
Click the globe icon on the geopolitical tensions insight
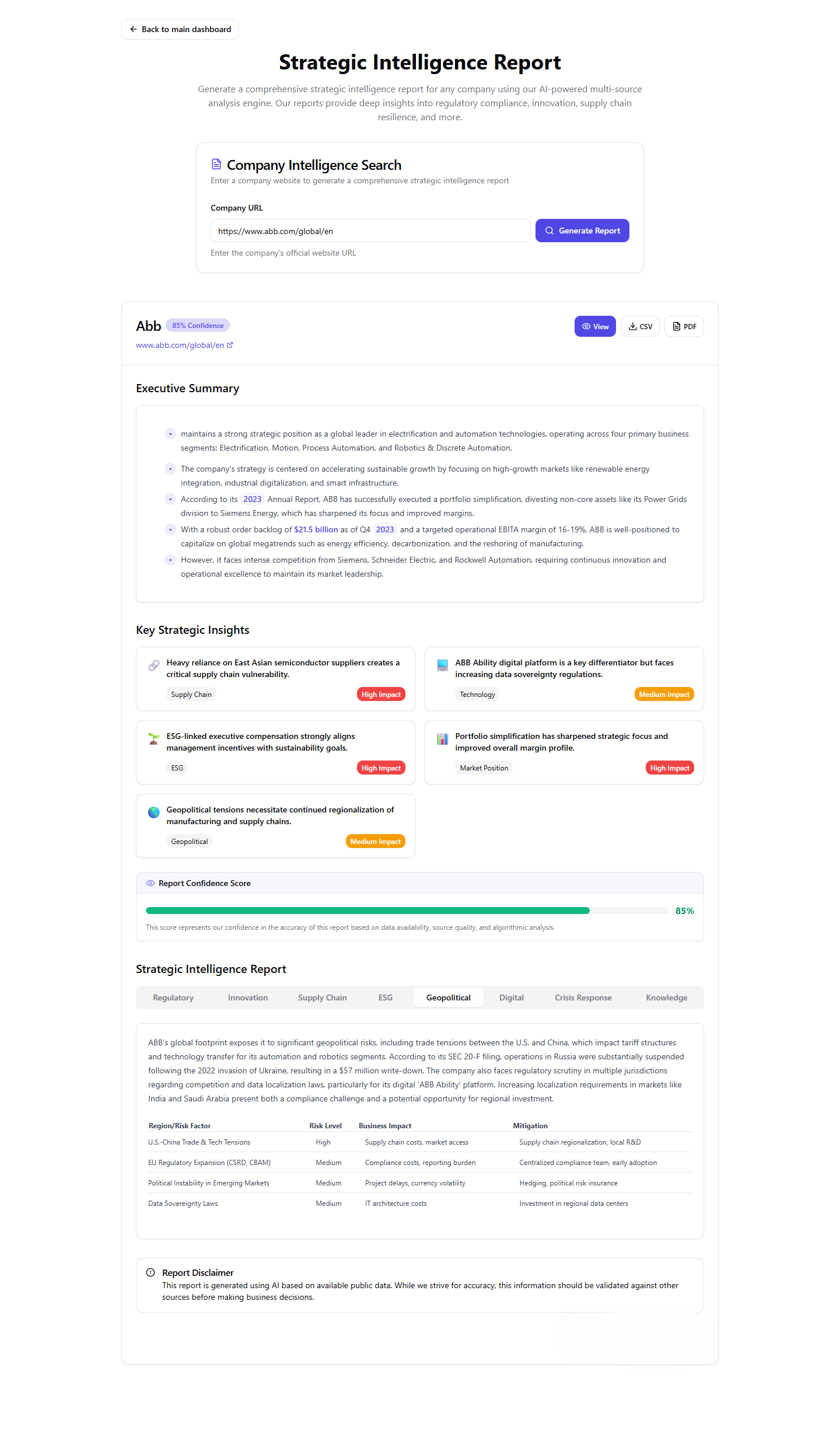pos(153,812)
